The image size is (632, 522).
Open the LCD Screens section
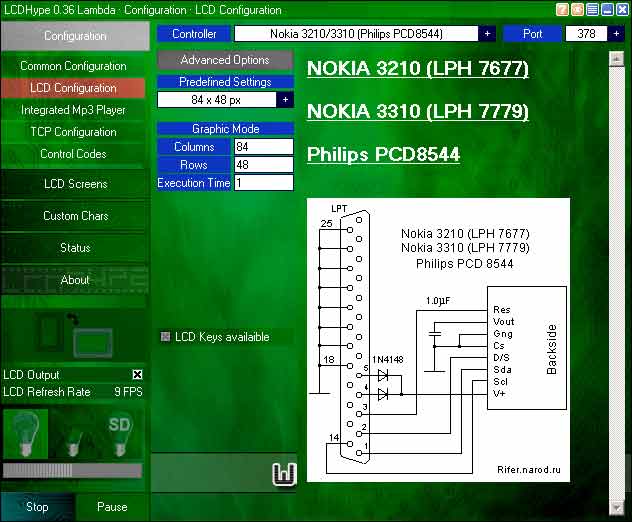pyautogui.click(x=75, y=184)
